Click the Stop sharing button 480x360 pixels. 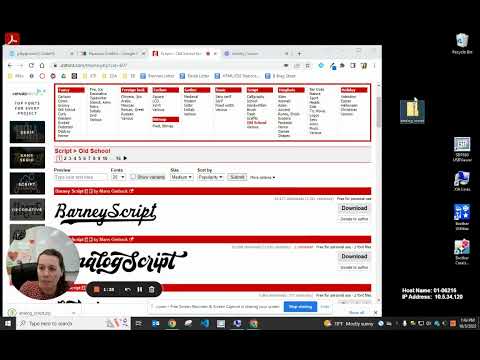[300, 307]
